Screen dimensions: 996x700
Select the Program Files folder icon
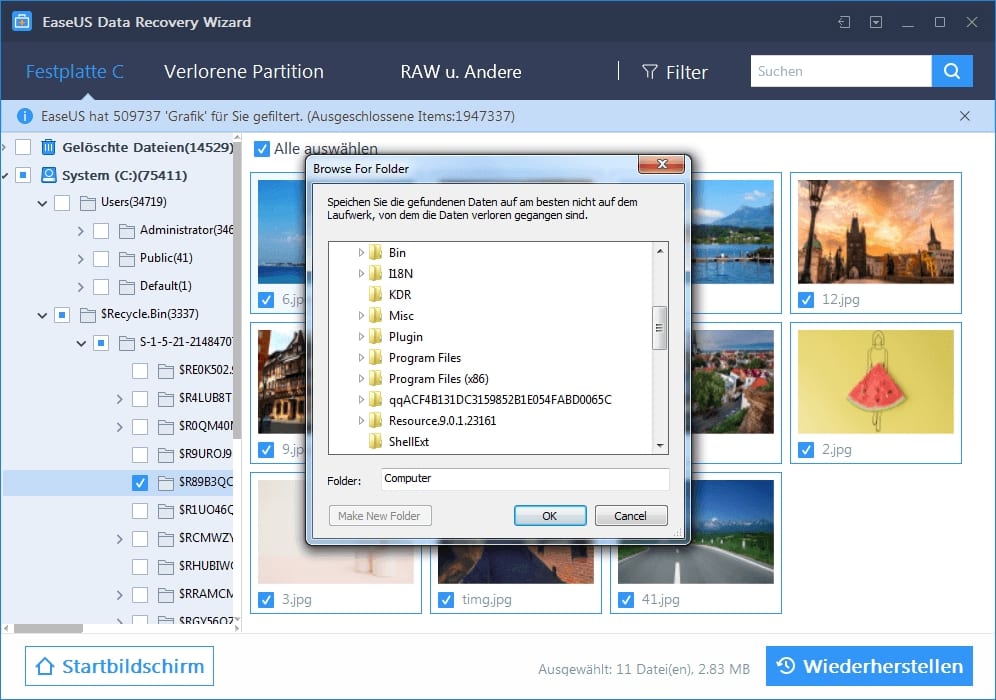pyautogui.click(x=376, y=358)
